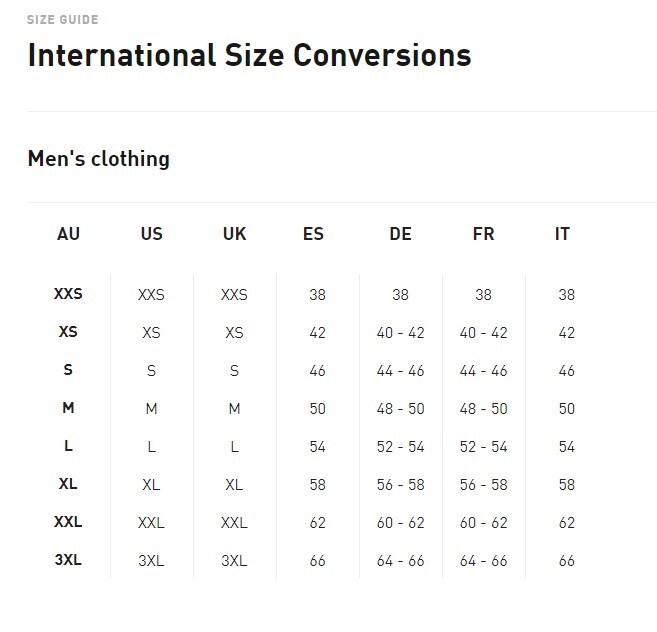The image size is (657, 632).
Task: Select the US column header
Action: tap(151, 234)
